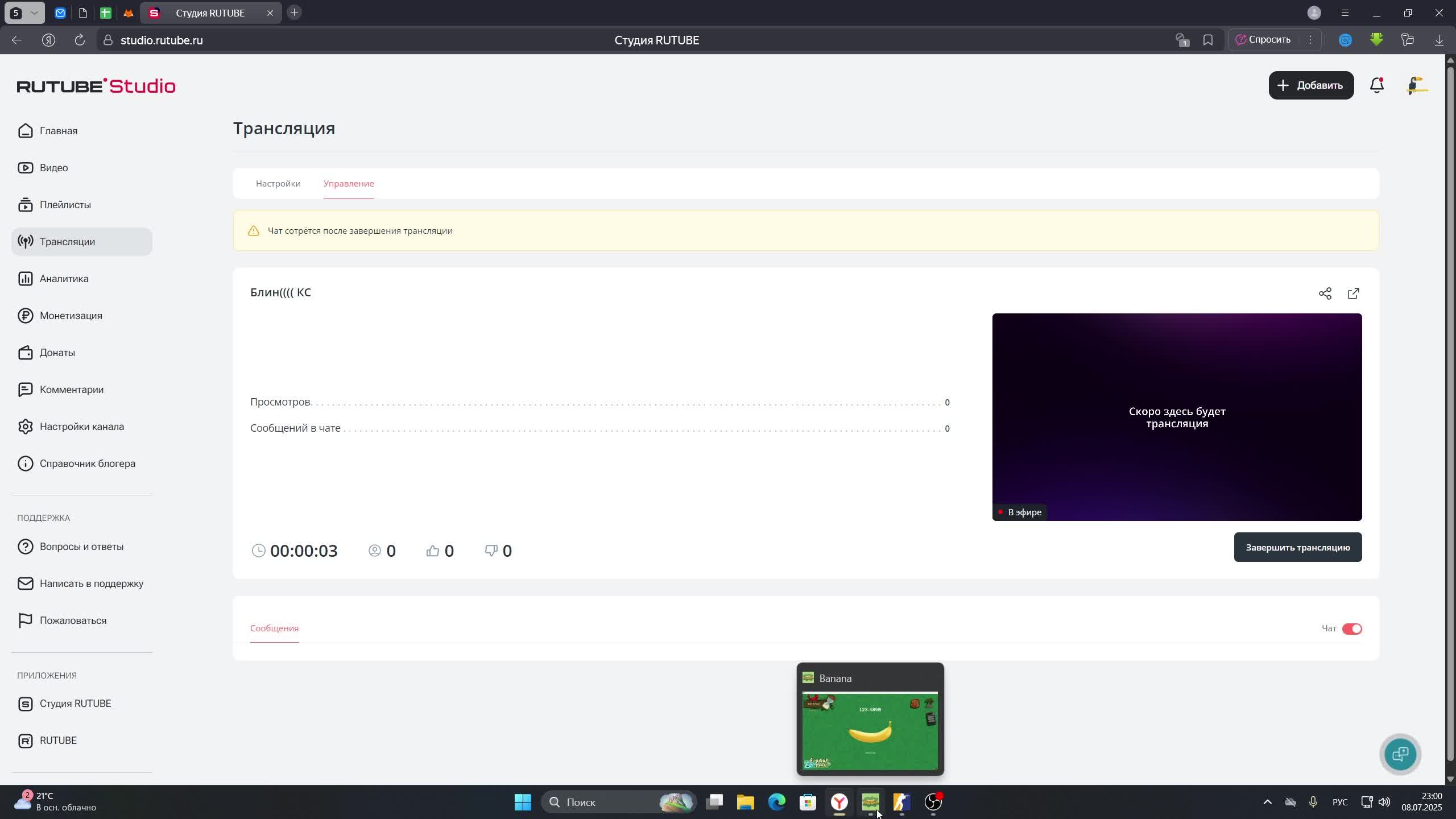Open the OBS Studio taskbar icon
Screen dimensions: 1456x819
point(933,802)
